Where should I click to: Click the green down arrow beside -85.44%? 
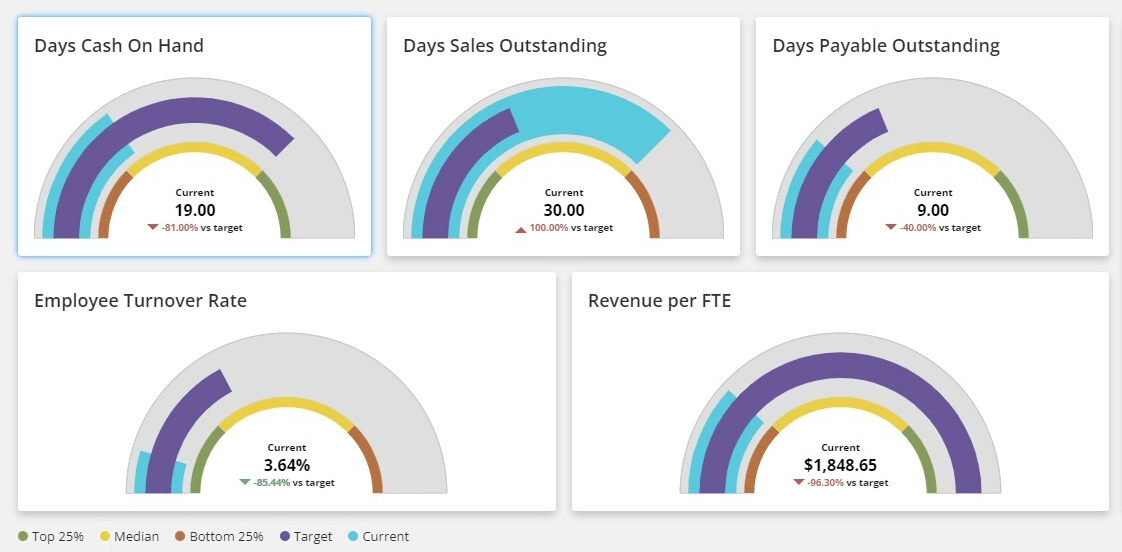245,482
